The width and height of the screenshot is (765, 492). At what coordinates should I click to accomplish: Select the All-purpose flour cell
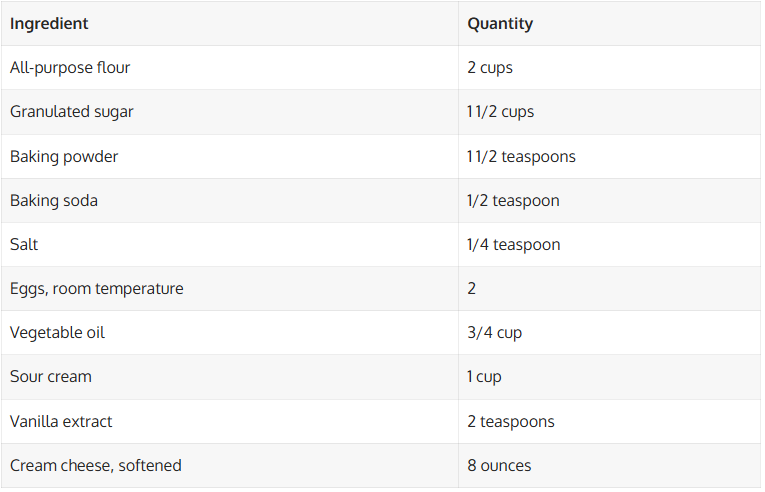pyautogui.click(x=70, y=68)
